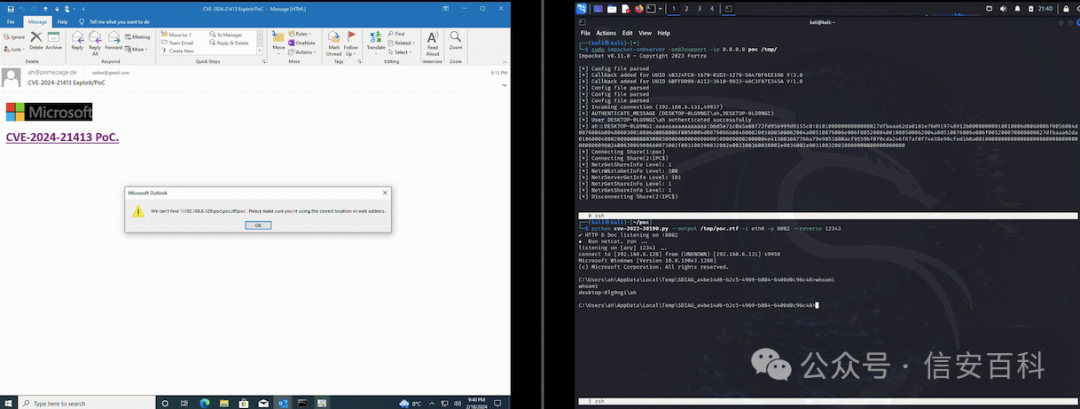The image size is (1080, 409).
Task: Go to previous item with the up arrow in Outlook
Action: [45, 8]
